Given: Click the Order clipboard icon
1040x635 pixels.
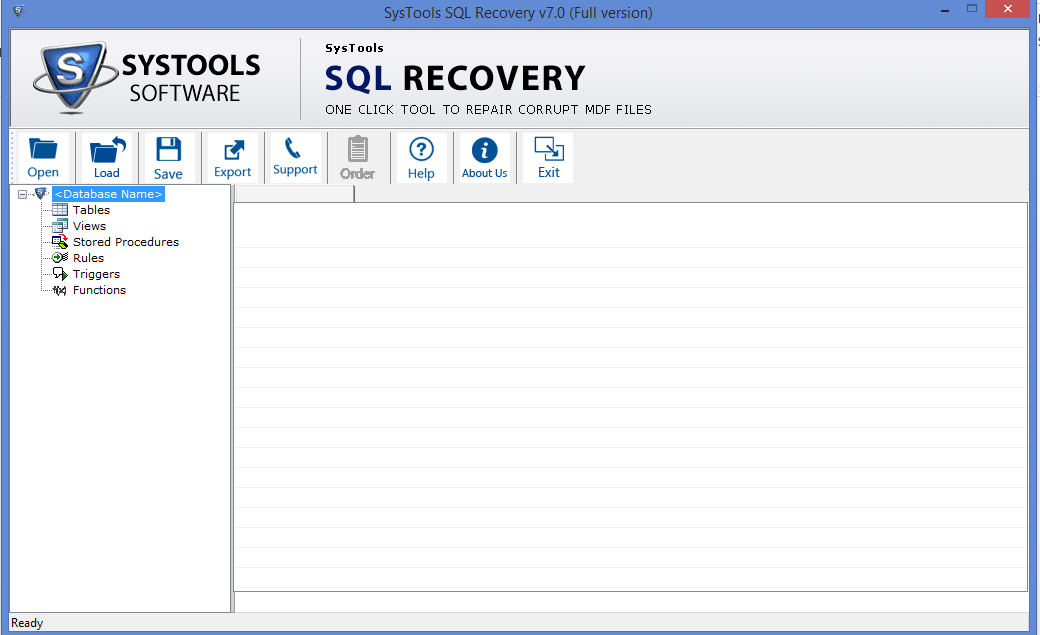Looking at the screenshot, I should (358, 149).
